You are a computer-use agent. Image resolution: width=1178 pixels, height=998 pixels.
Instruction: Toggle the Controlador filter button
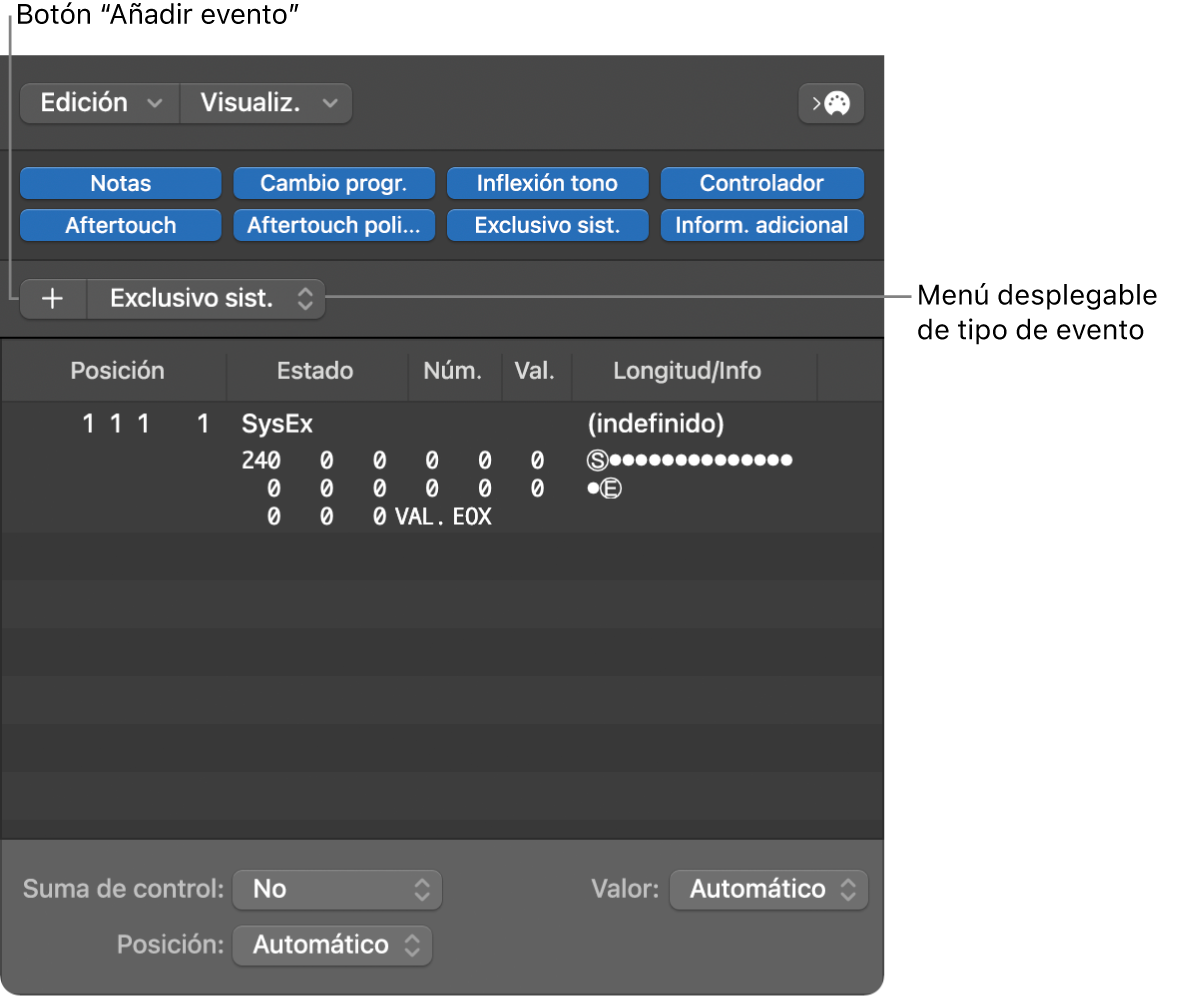pyautogui.click(x=762, y=183)
